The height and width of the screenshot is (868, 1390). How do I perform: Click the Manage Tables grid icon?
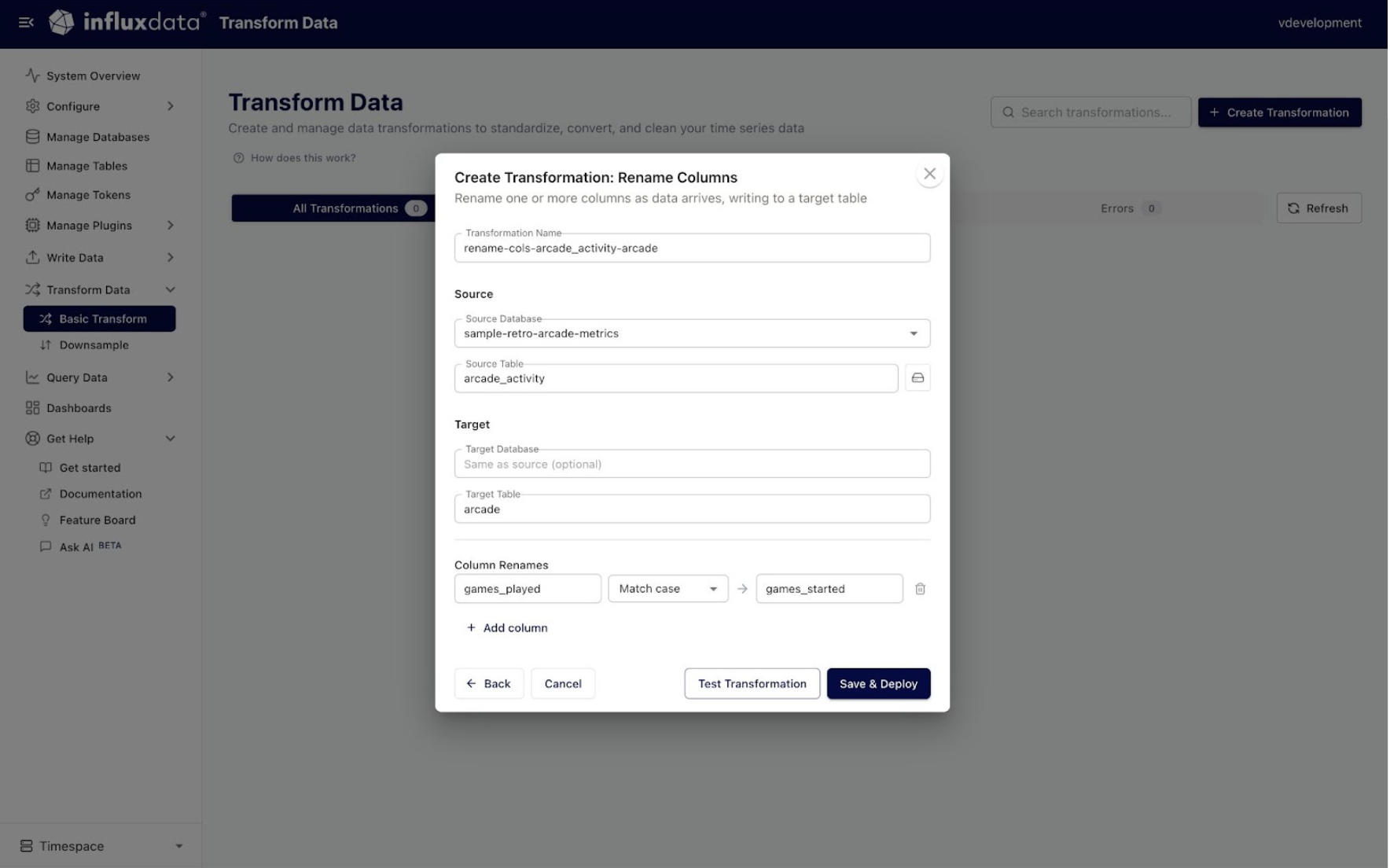[32, 166]
